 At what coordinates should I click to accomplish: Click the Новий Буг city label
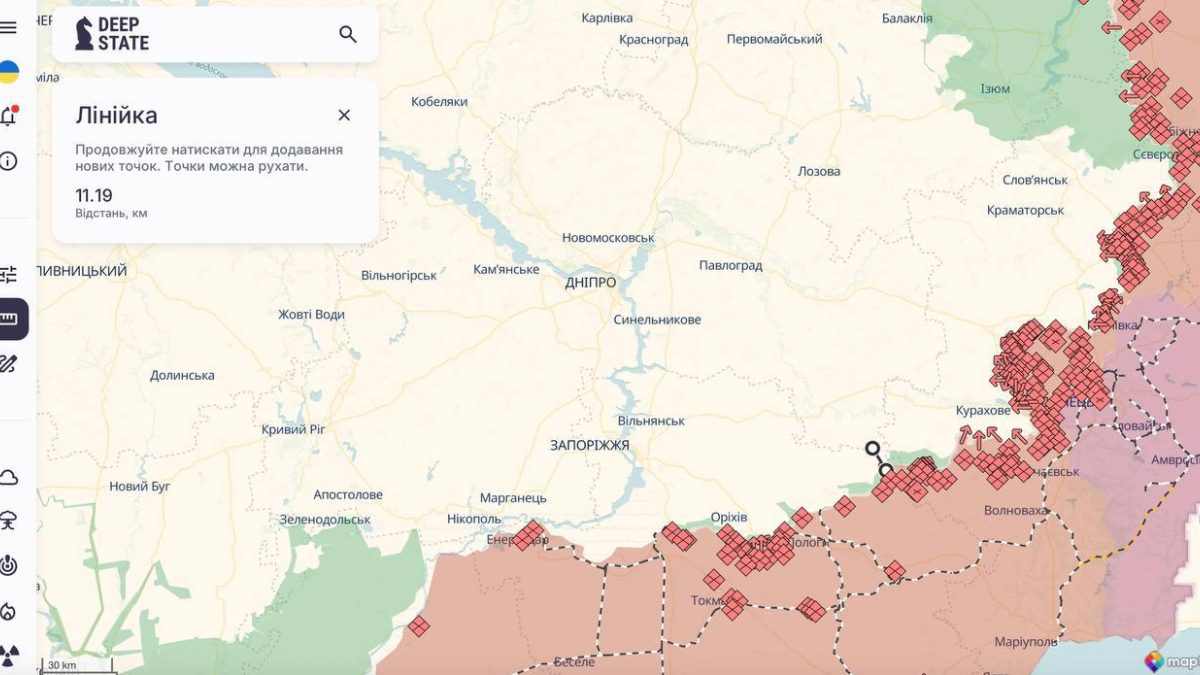coord(140,486)
